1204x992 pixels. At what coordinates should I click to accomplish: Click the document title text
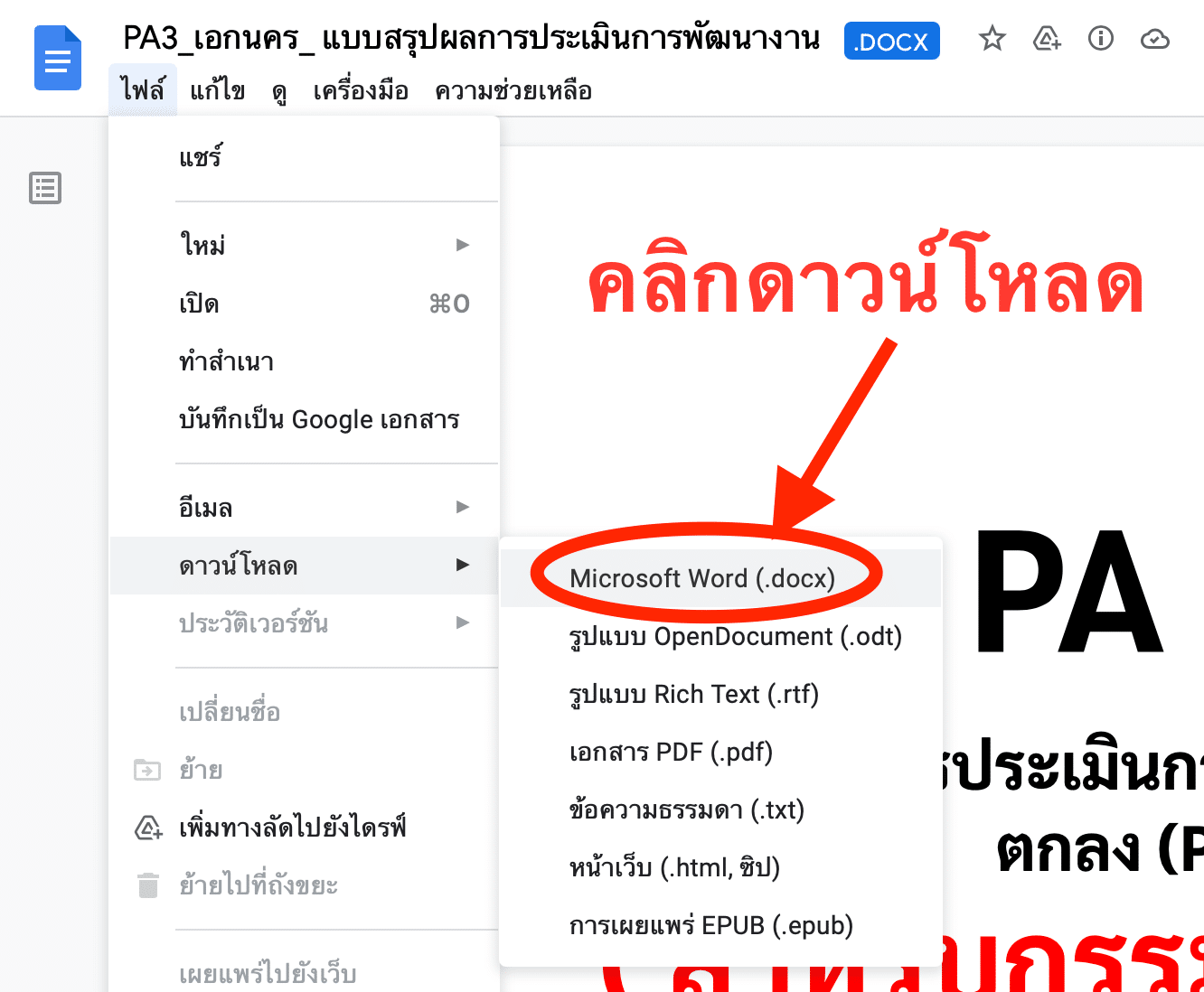point(471,39)
